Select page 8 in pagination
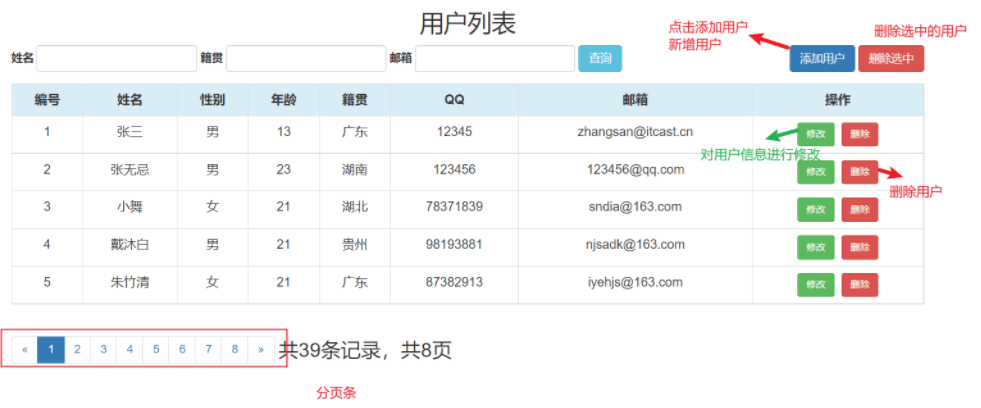981x408 pixels. click(235, 350)
